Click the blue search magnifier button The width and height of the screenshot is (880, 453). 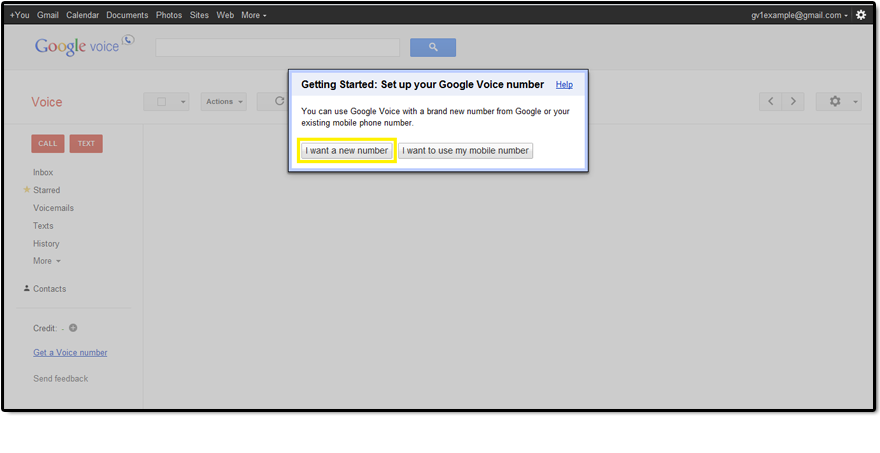(432, 47)
